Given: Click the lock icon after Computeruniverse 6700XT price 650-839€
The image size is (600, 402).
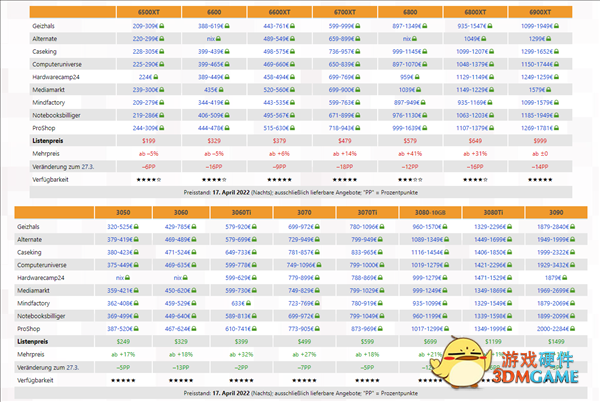Looking at the screenshot, I should pos(358,64).
